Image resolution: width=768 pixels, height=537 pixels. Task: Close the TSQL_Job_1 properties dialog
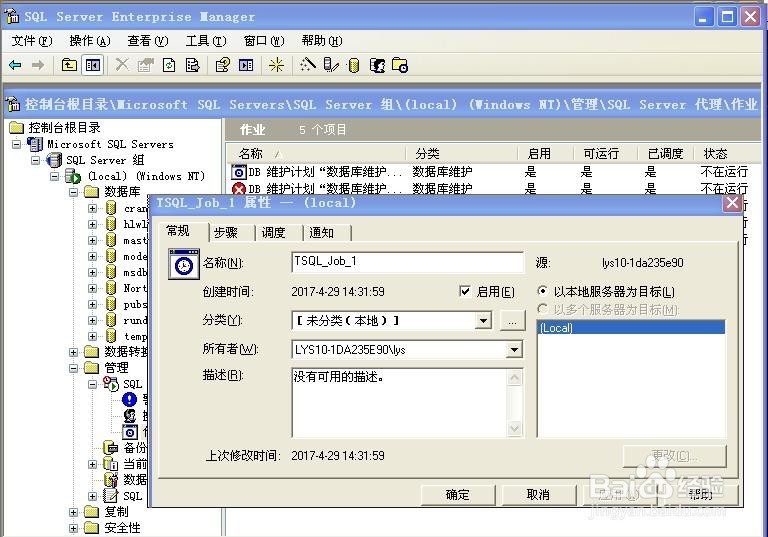[x=732, y=203]
